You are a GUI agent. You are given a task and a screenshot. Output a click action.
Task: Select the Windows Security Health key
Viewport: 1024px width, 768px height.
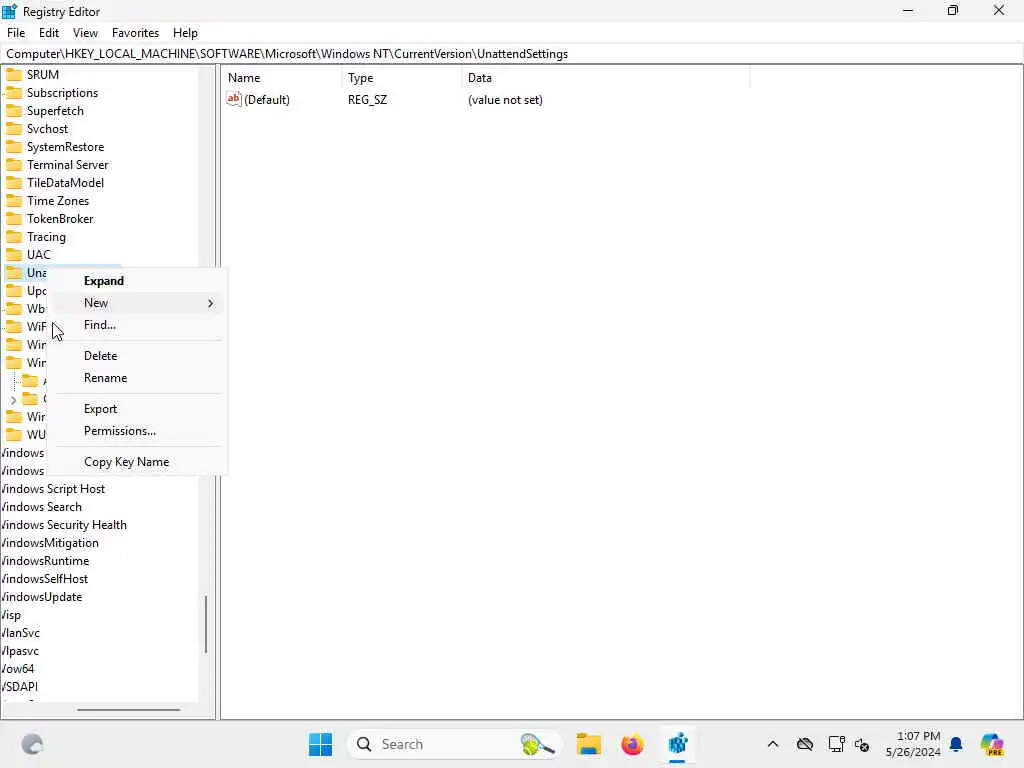pyautogui.click(x=64, y=525)
